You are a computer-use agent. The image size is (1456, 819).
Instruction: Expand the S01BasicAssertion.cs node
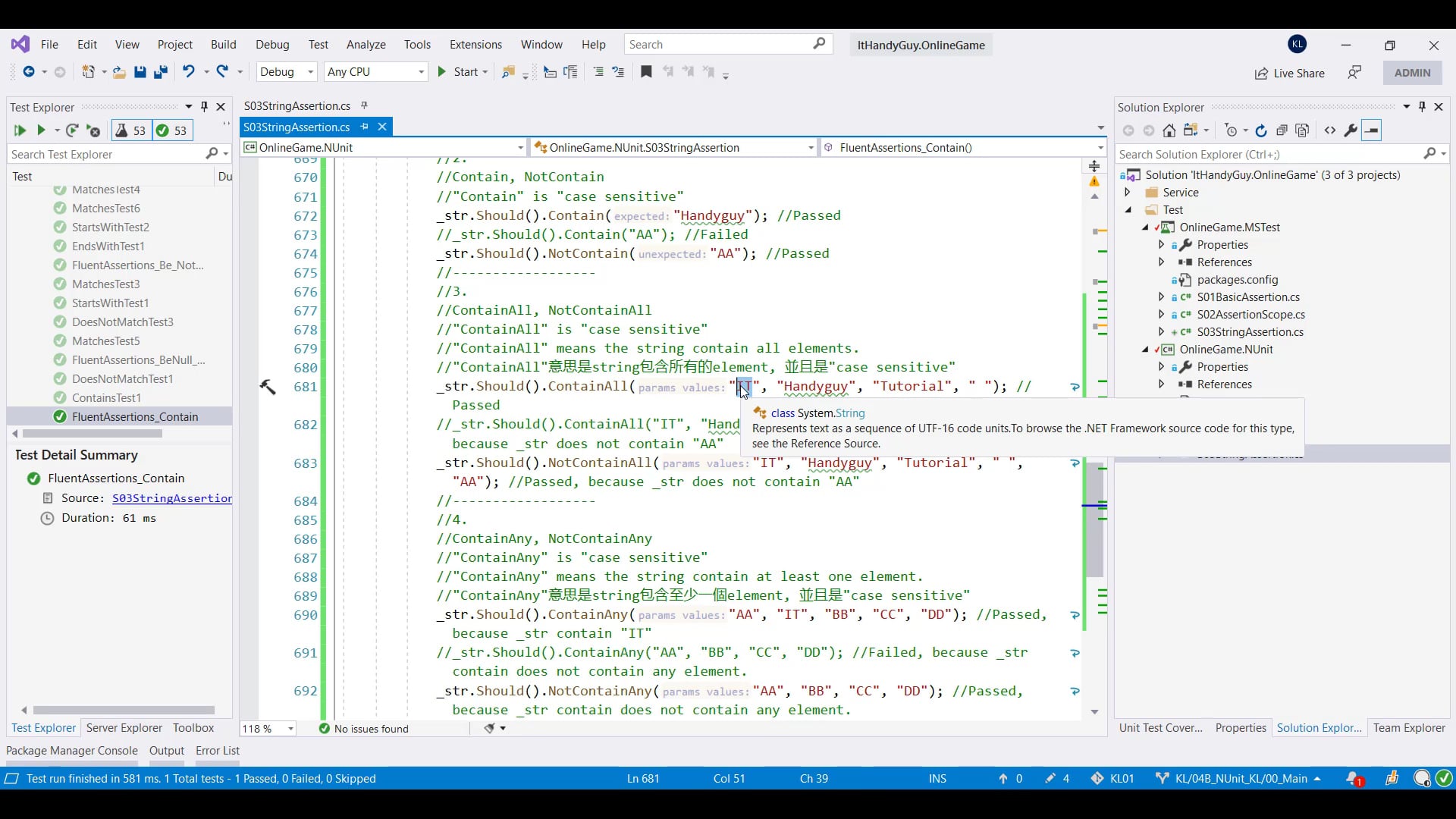pyautogui.click(x=1161, y=297)
